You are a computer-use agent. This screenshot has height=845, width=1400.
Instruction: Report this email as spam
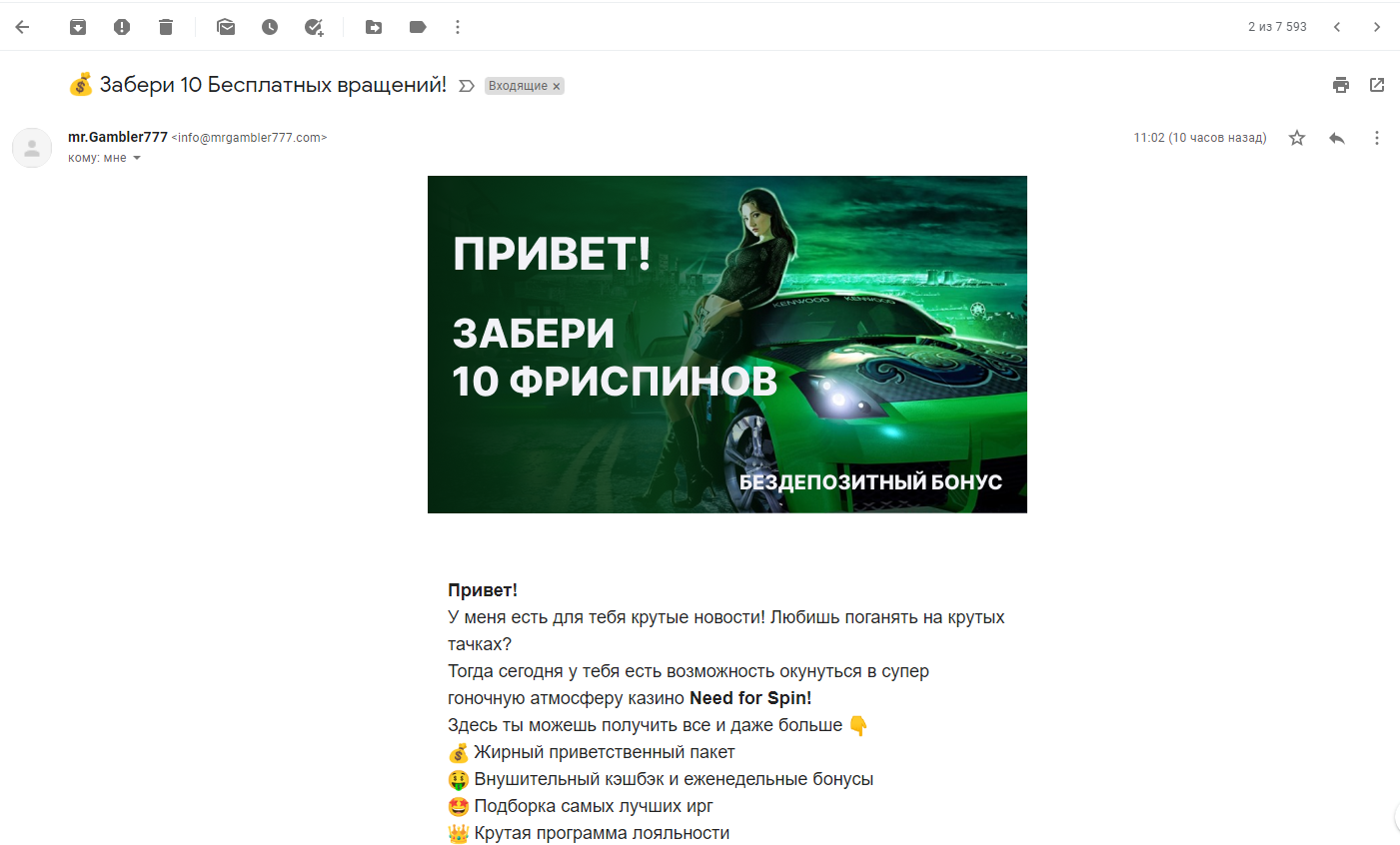tap(122, 27)
